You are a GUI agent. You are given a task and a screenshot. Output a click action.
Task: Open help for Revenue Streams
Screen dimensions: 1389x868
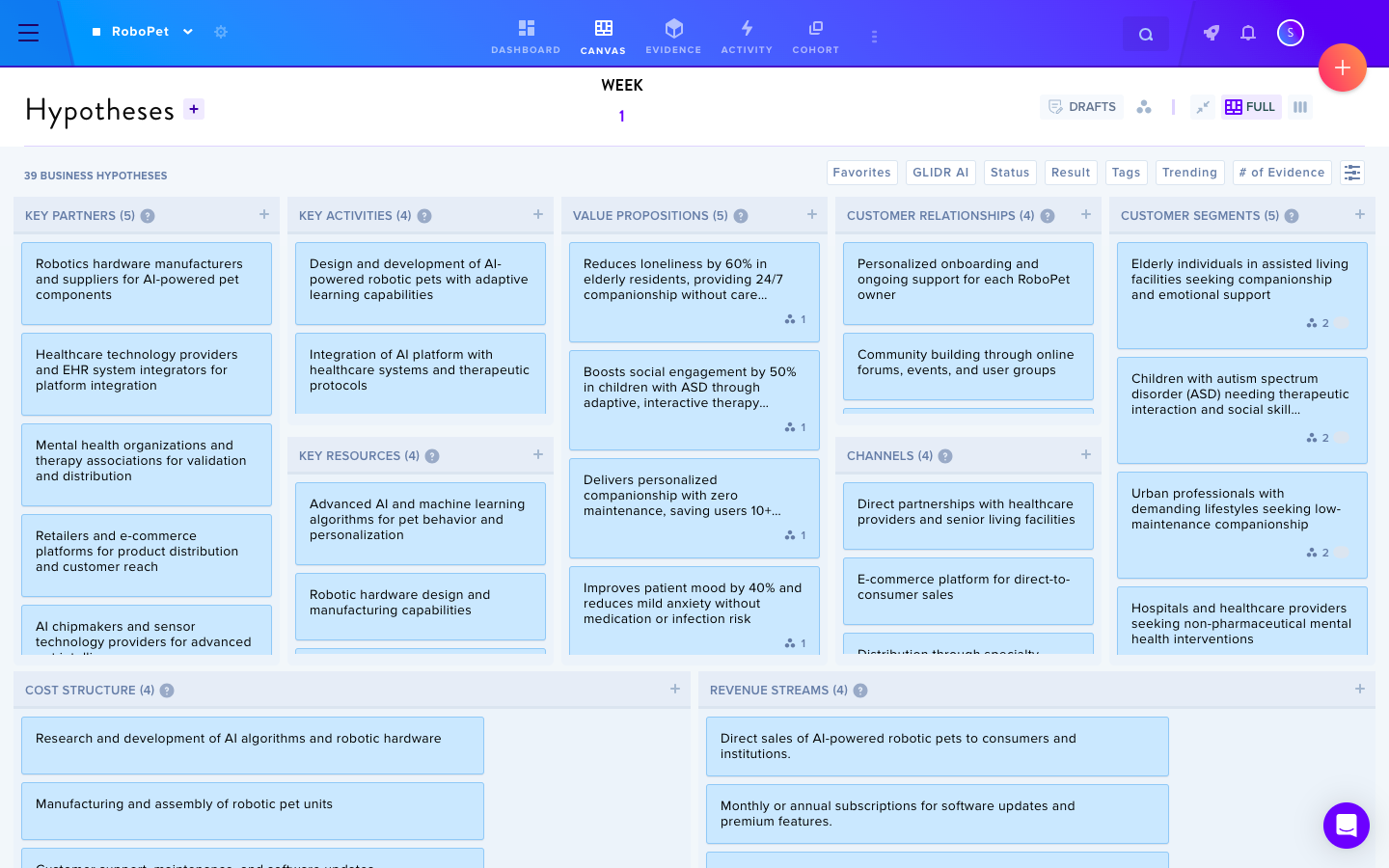point(860,691)
